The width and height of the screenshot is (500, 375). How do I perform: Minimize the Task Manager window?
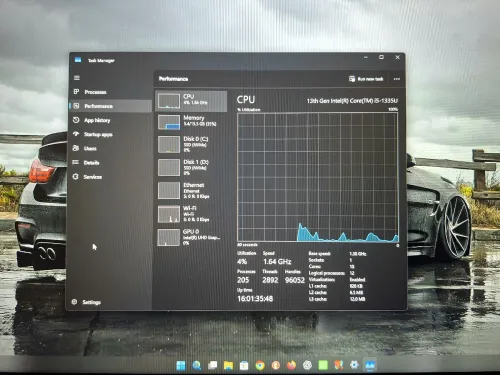(x=366, y=57)
